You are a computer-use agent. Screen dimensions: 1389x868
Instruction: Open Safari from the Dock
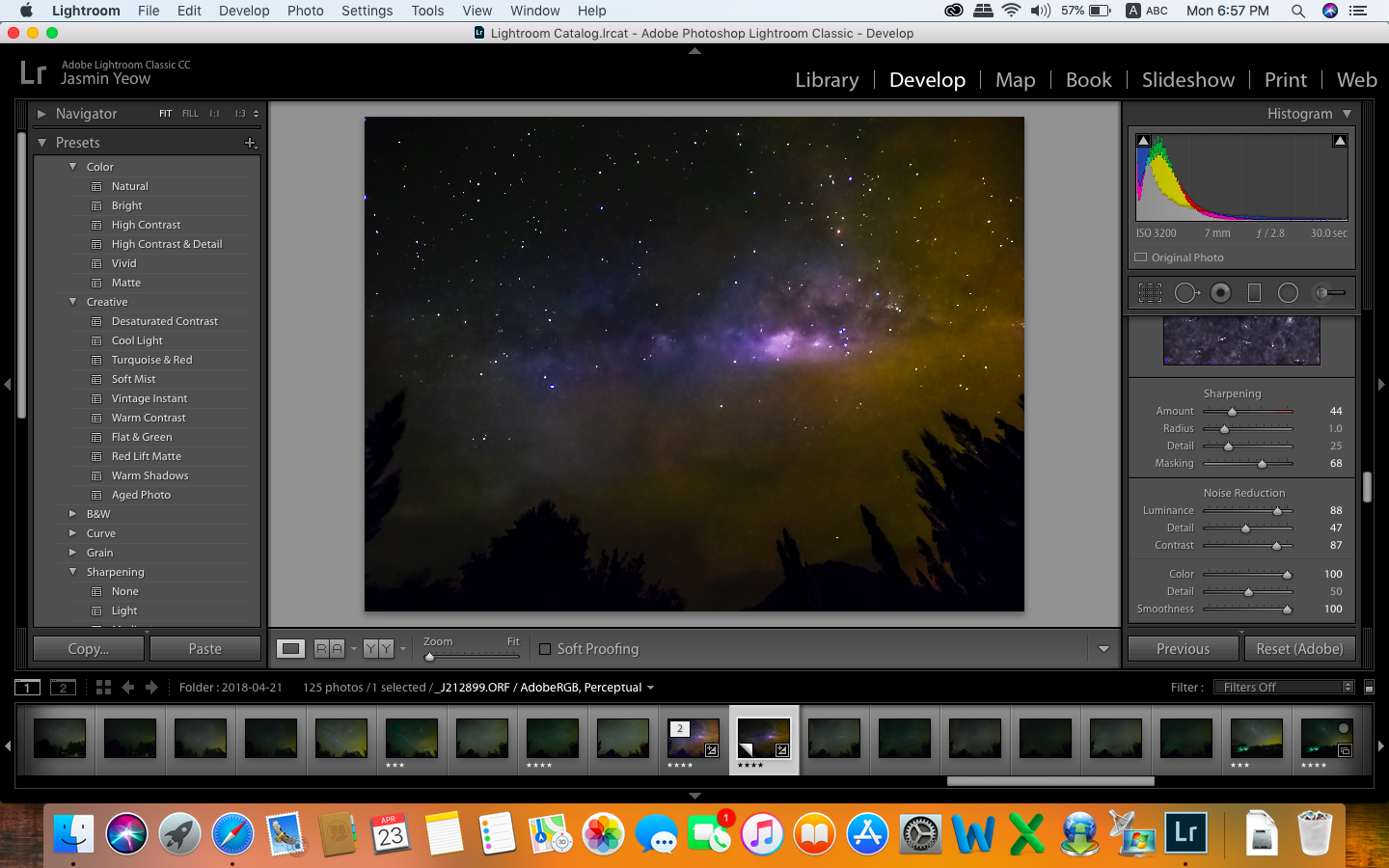pyautogui.click(x=232, y=833)
